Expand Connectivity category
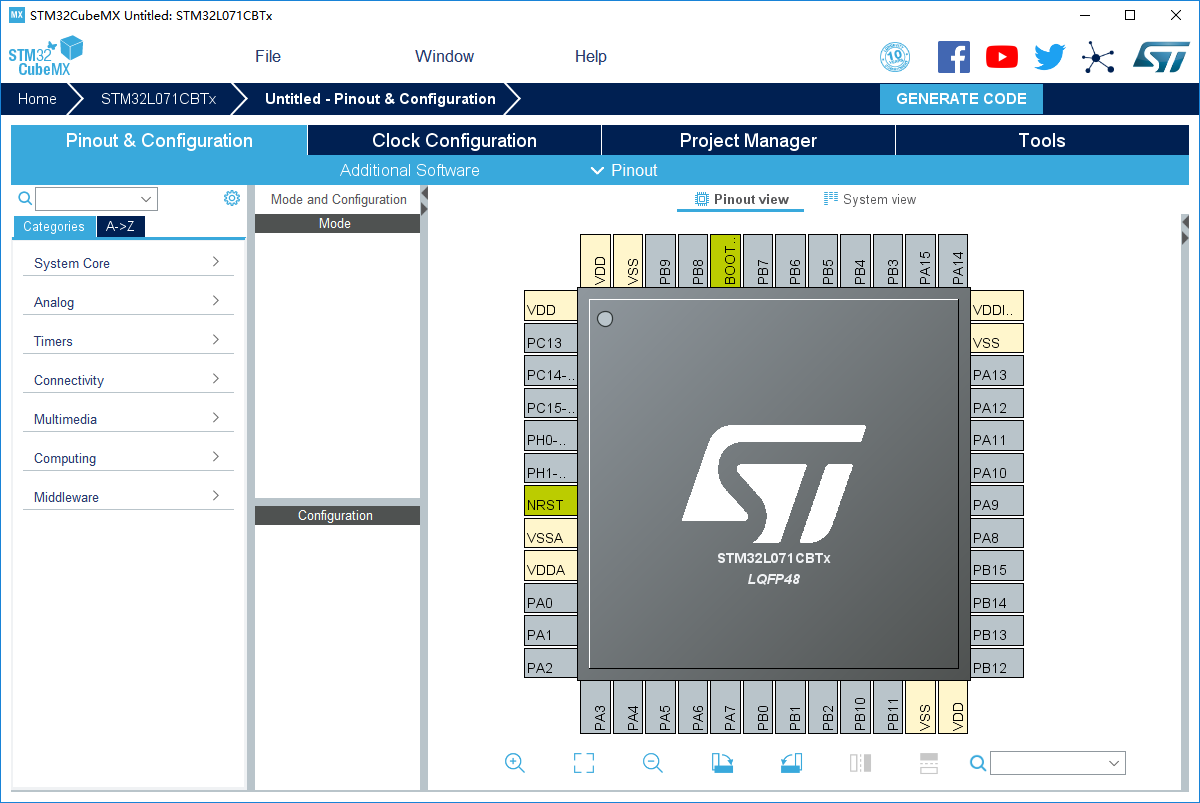Screen dimensions: 1200x803 [x=128, y=380]
